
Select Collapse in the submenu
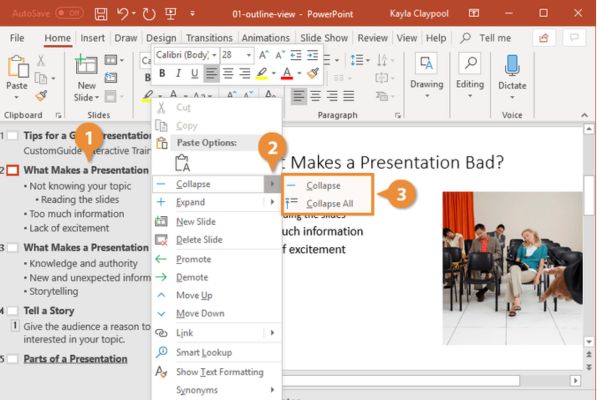click(327, 186)
